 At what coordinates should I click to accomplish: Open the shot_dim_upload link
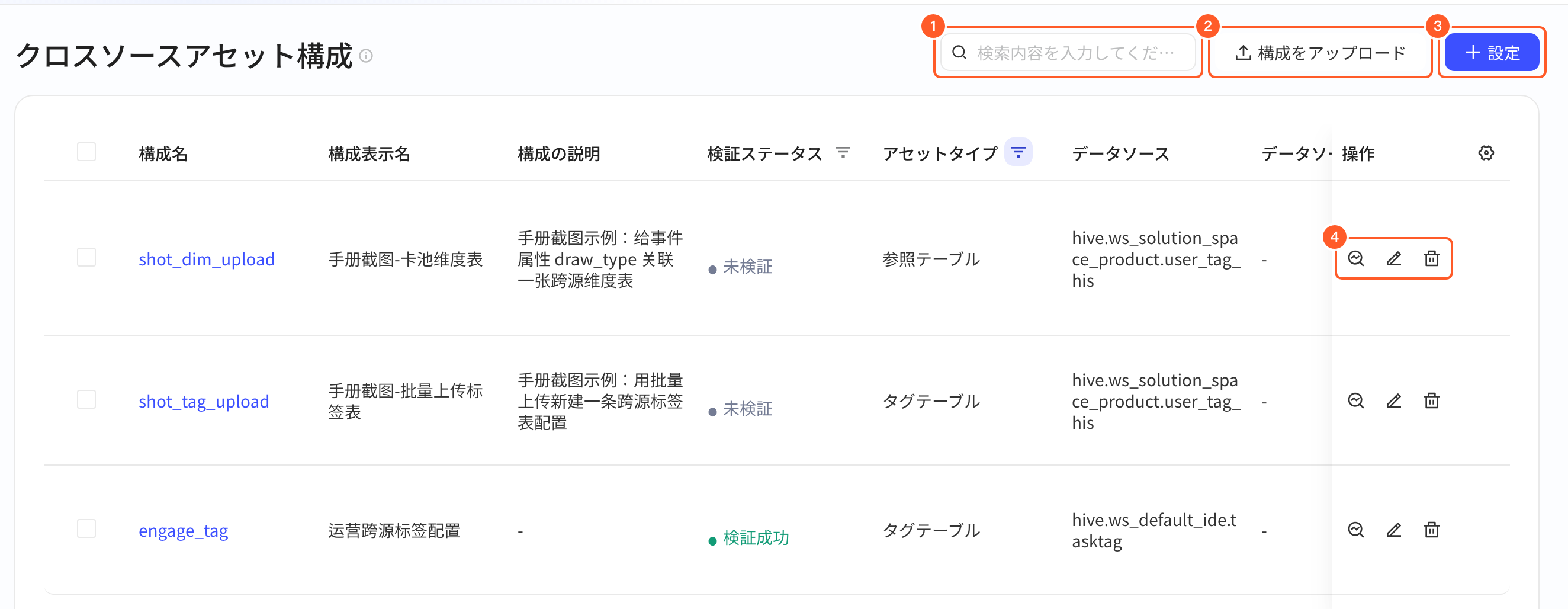[206, 259]
